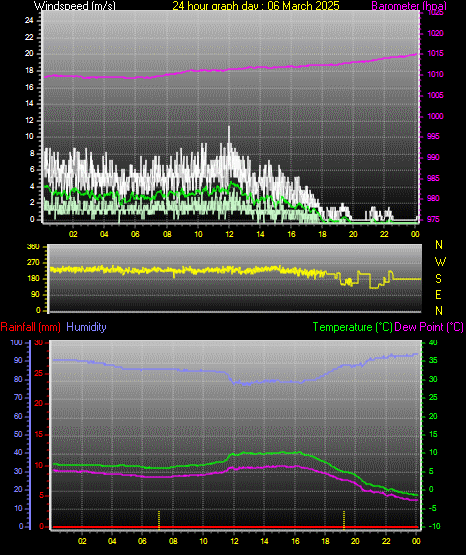
Task: Click the Barometer (hpa) axis title
Action: click(x=409, y=6)
